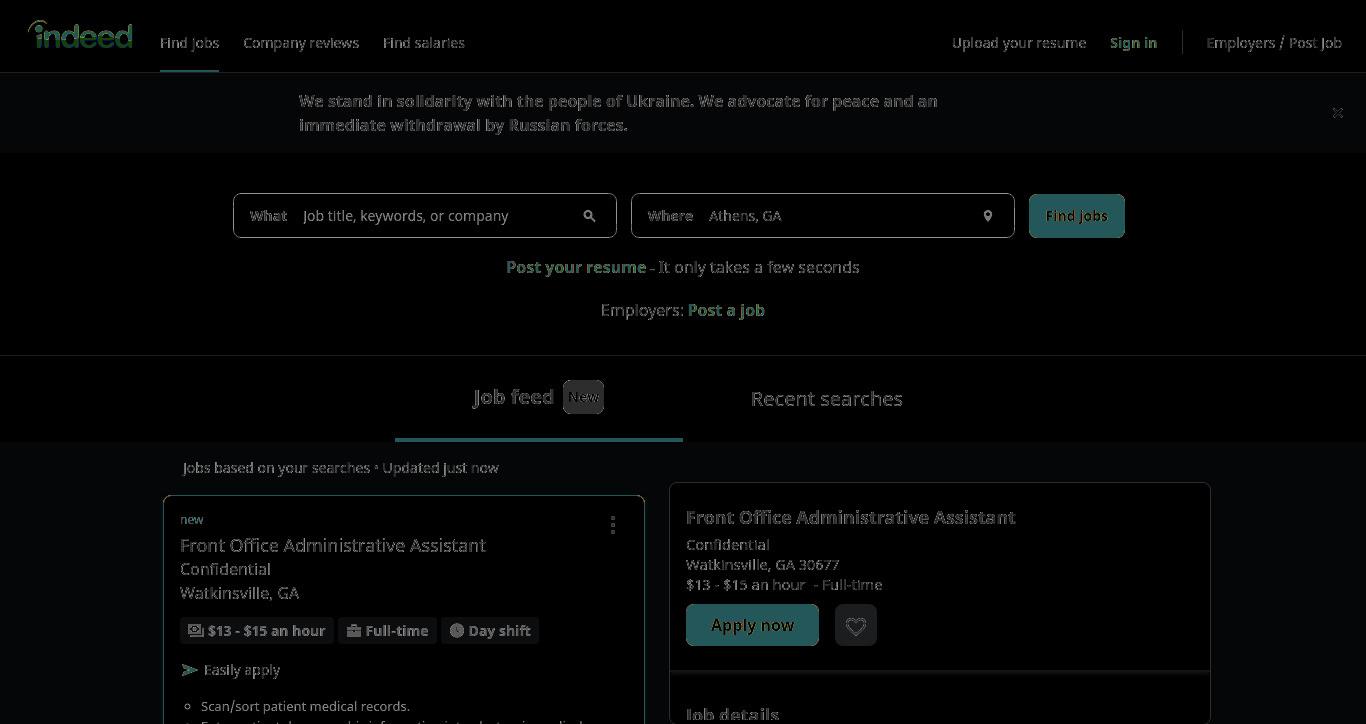The image size is (1366, 724).
Task: Click the Post your resume link
Action: (x=576, y=267)
